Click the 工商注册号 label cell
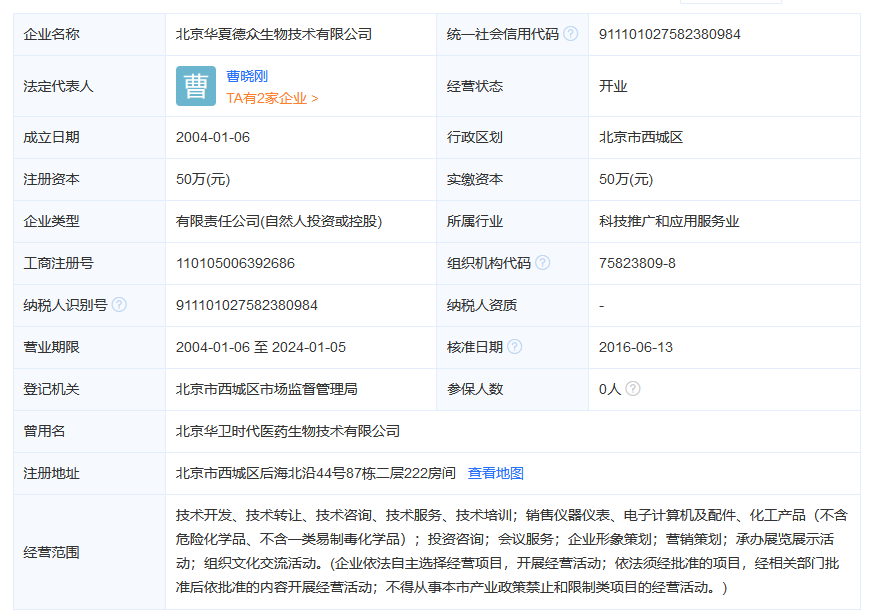Viewport: 875px width, 616px height. (x=89, y=263)
